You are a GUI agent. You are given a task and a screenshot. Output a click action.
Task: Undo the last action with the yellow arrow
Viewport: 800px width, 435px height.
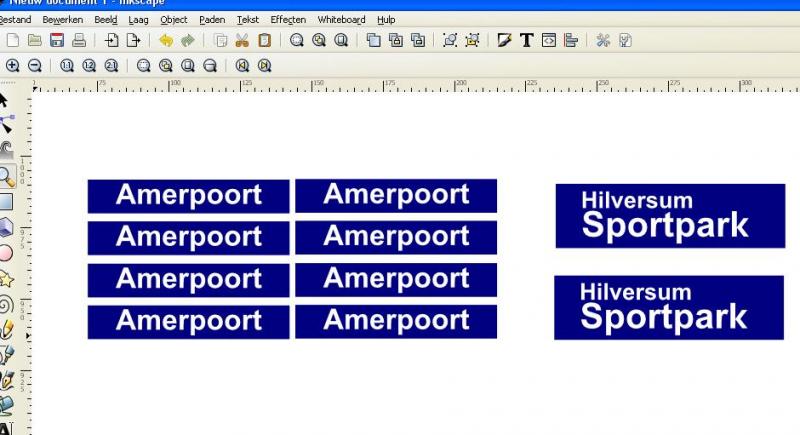[x=166, y=40]
